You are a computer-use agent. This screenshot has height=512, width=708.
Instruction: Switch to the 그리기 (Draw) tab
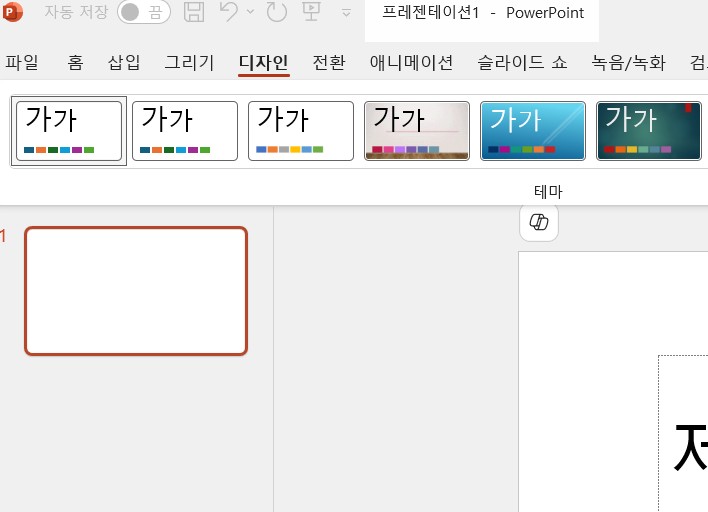click(189, 62)
